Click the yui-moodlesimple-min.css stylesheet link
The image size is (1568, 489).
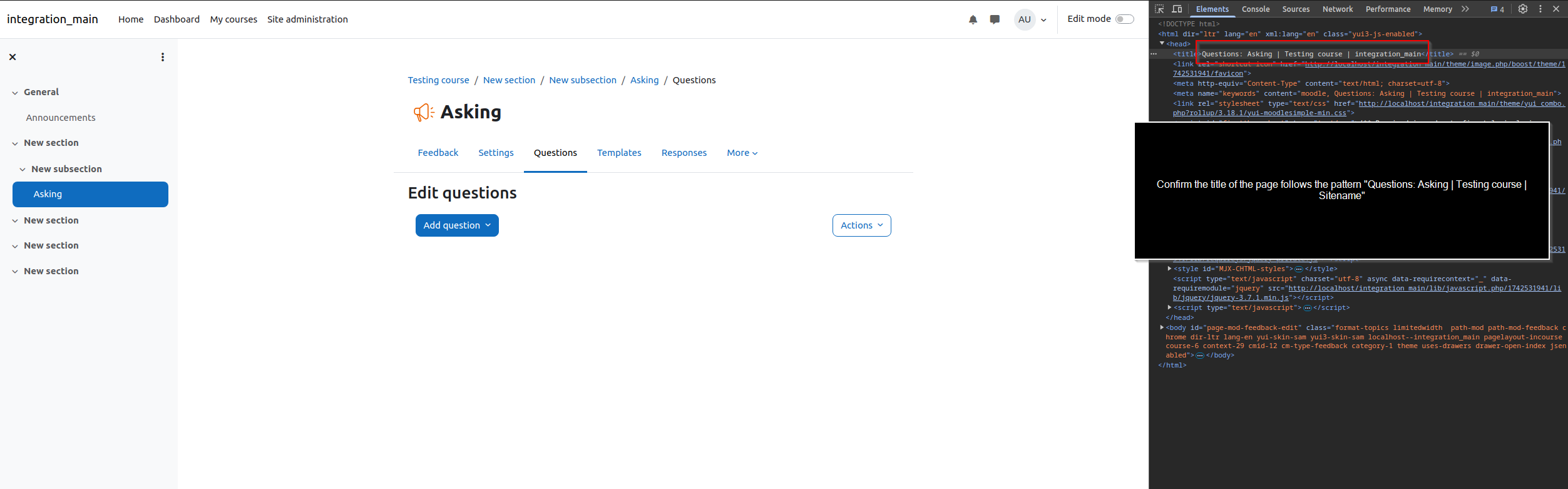[1369, 108]
